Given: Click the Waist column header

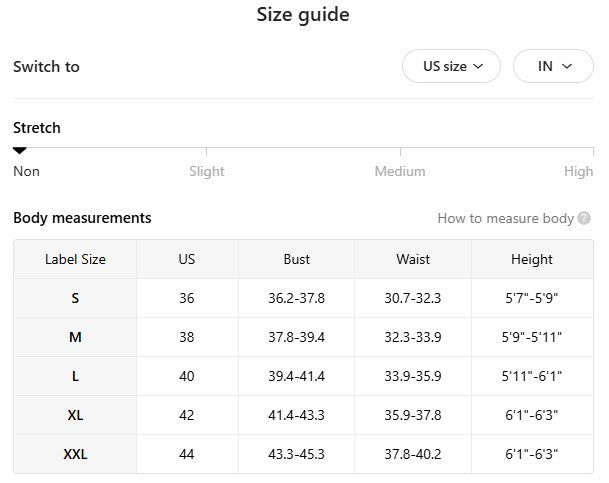Looking at the screenshot, I should [413, 259].
